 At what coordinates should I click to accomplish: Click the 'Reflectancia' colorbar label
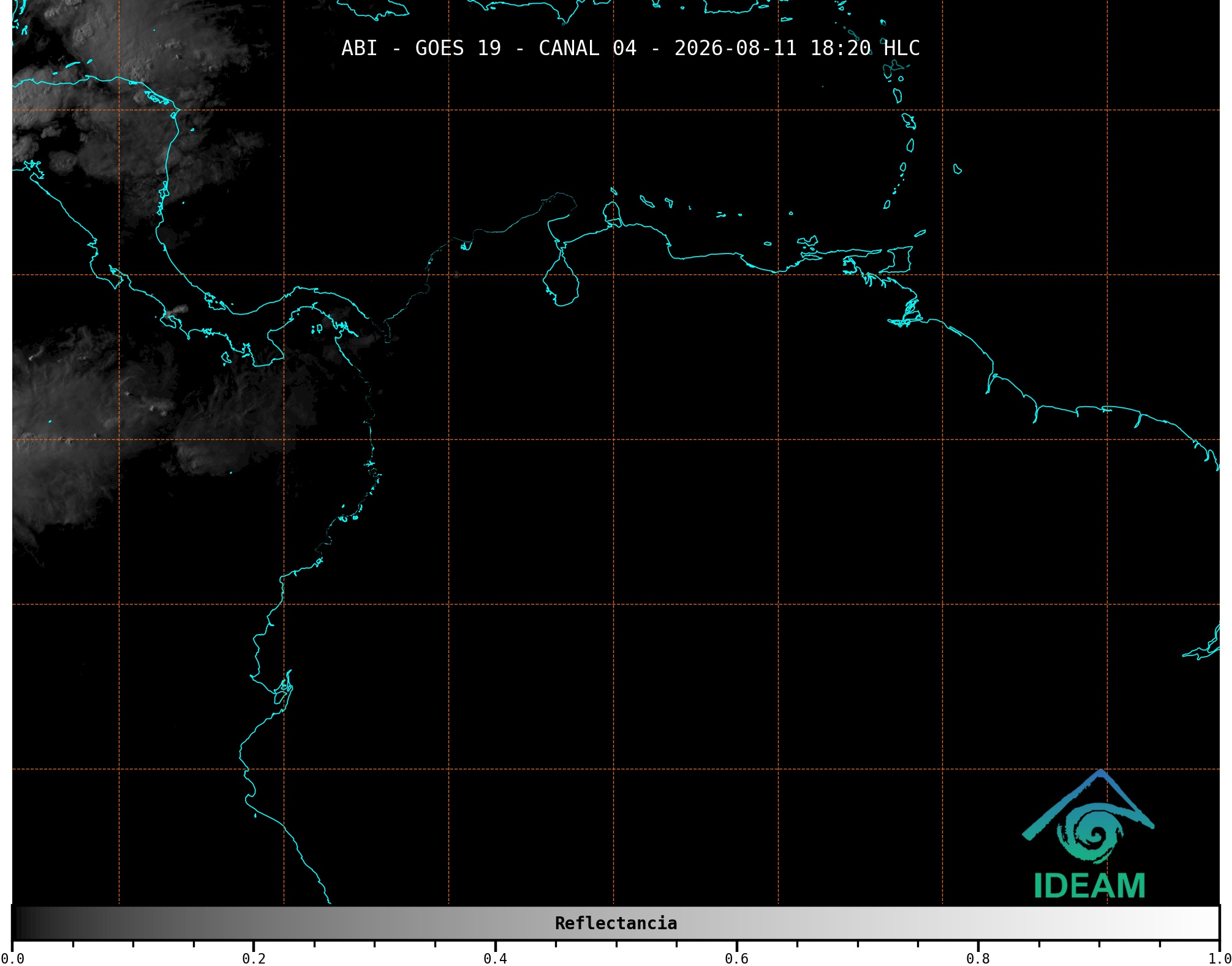click(x=616, y=923)
